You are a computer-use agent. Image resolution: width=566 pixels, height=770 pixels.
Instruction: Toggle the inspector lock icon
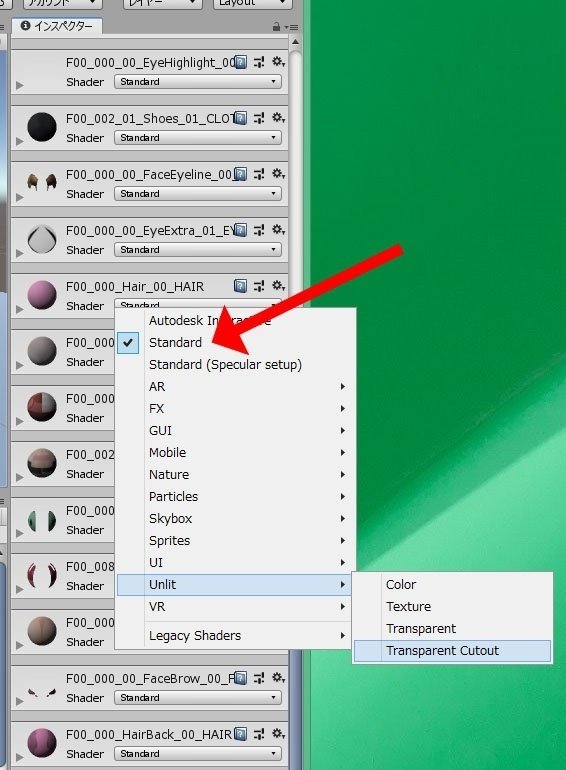click(276, 27)
